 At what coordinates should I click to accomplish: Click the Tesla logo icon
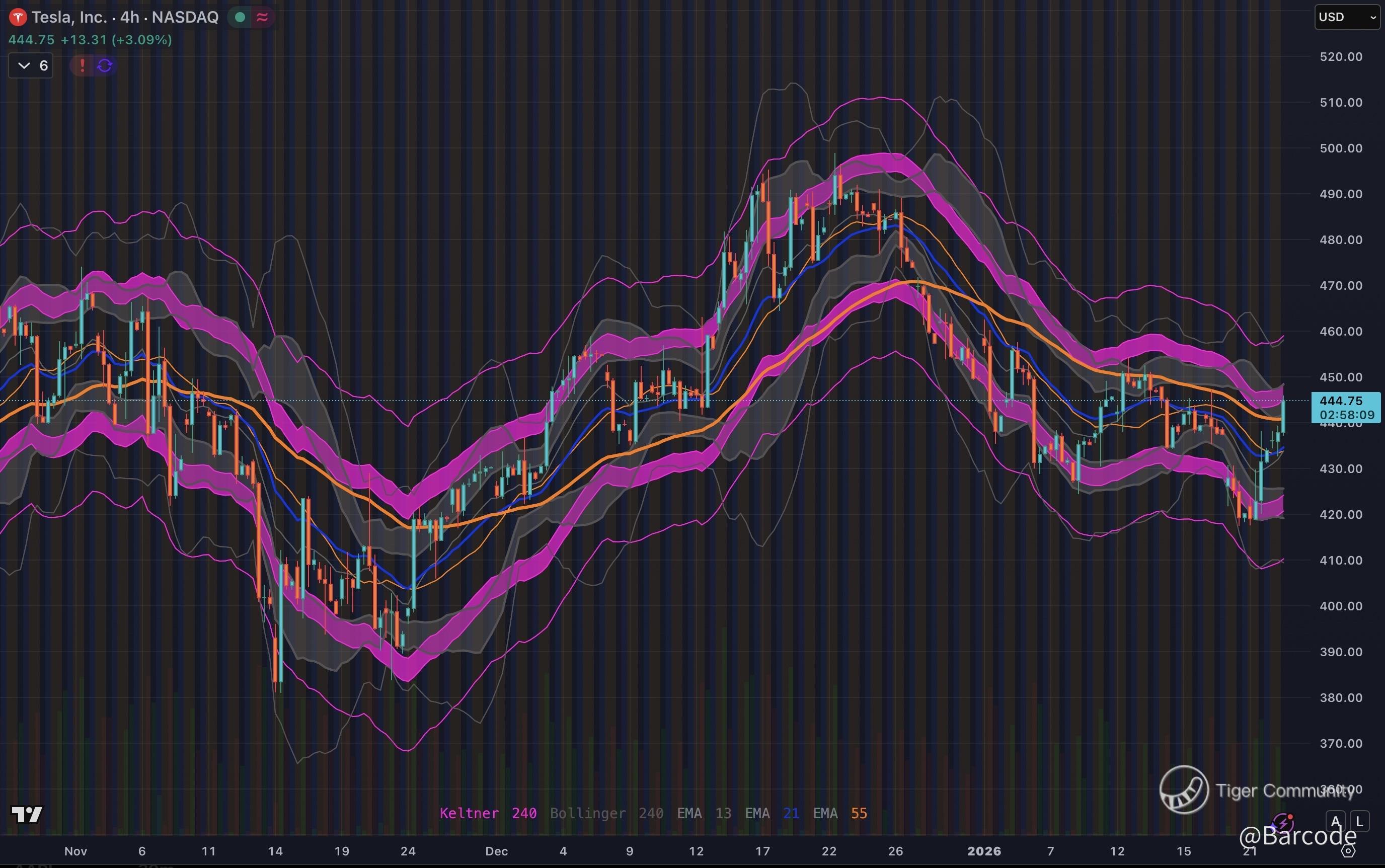tap(18, 17)
